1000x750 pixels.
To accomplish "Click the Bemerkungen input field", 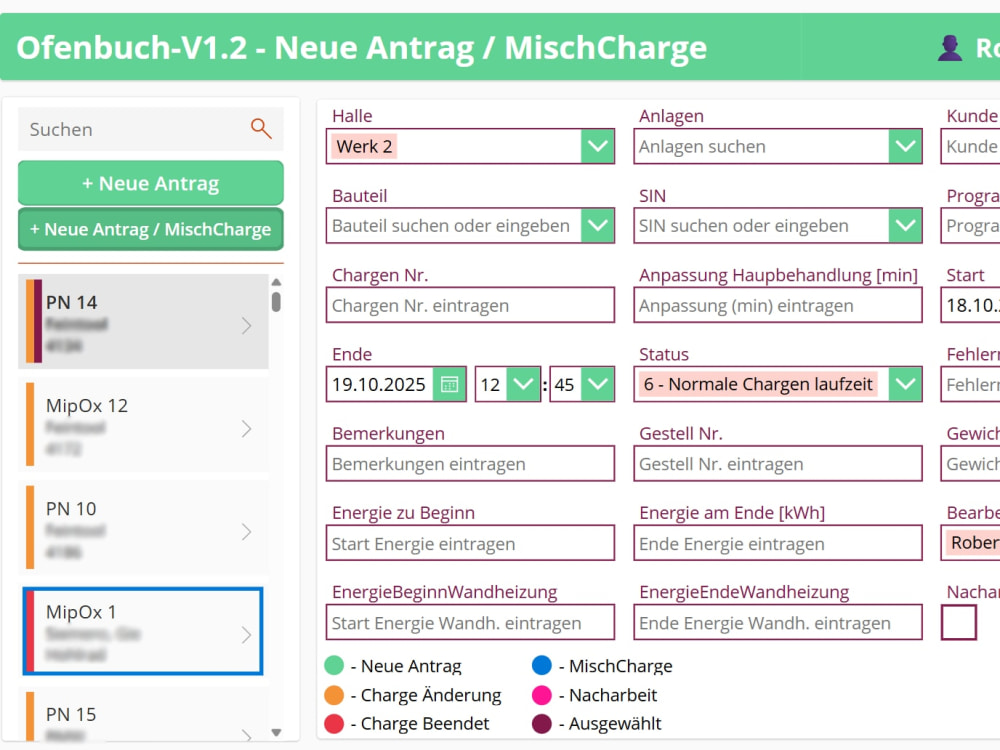I will point(470,464).
